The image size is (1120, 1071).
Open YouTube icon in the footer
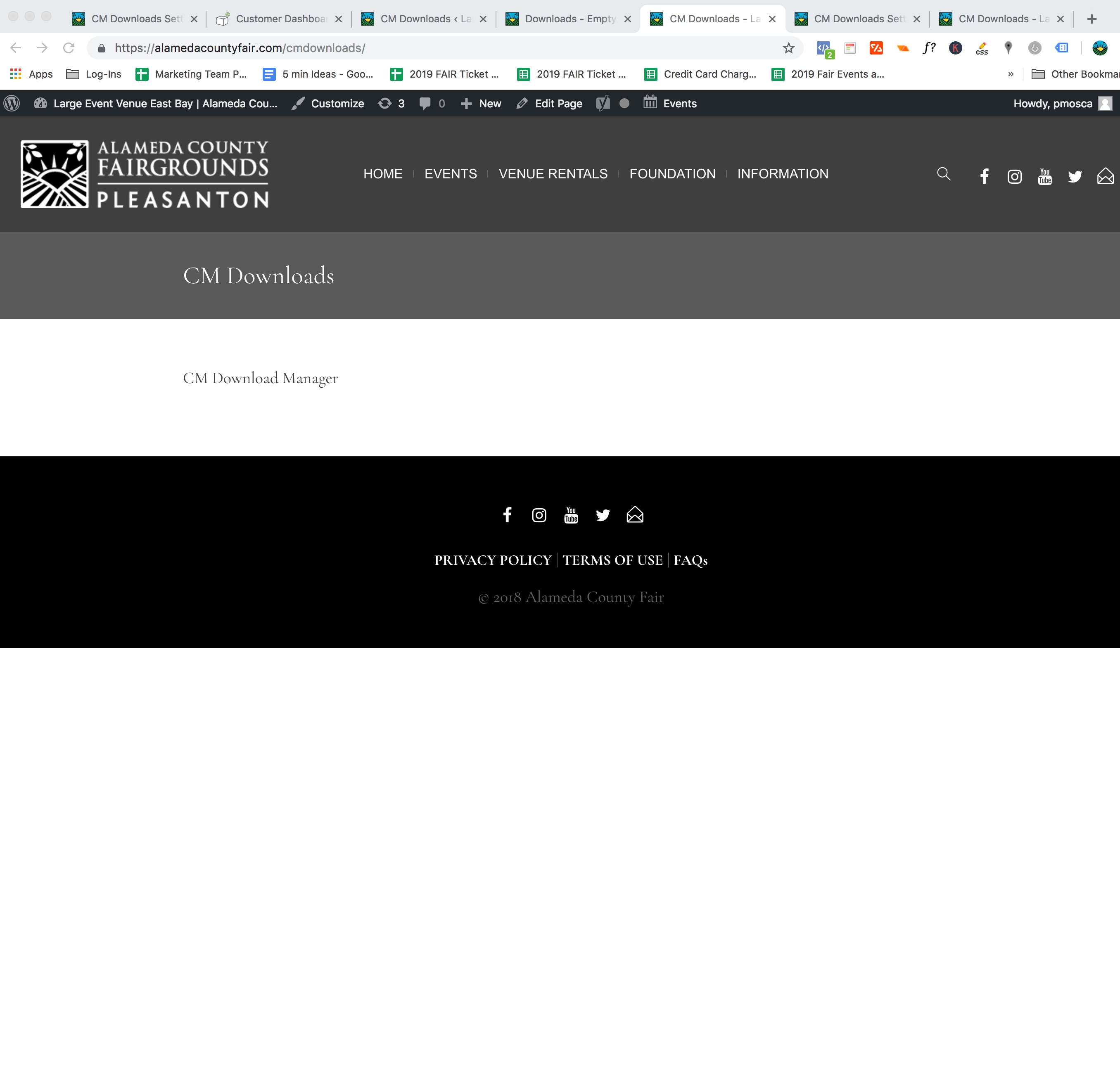[571, 515]
